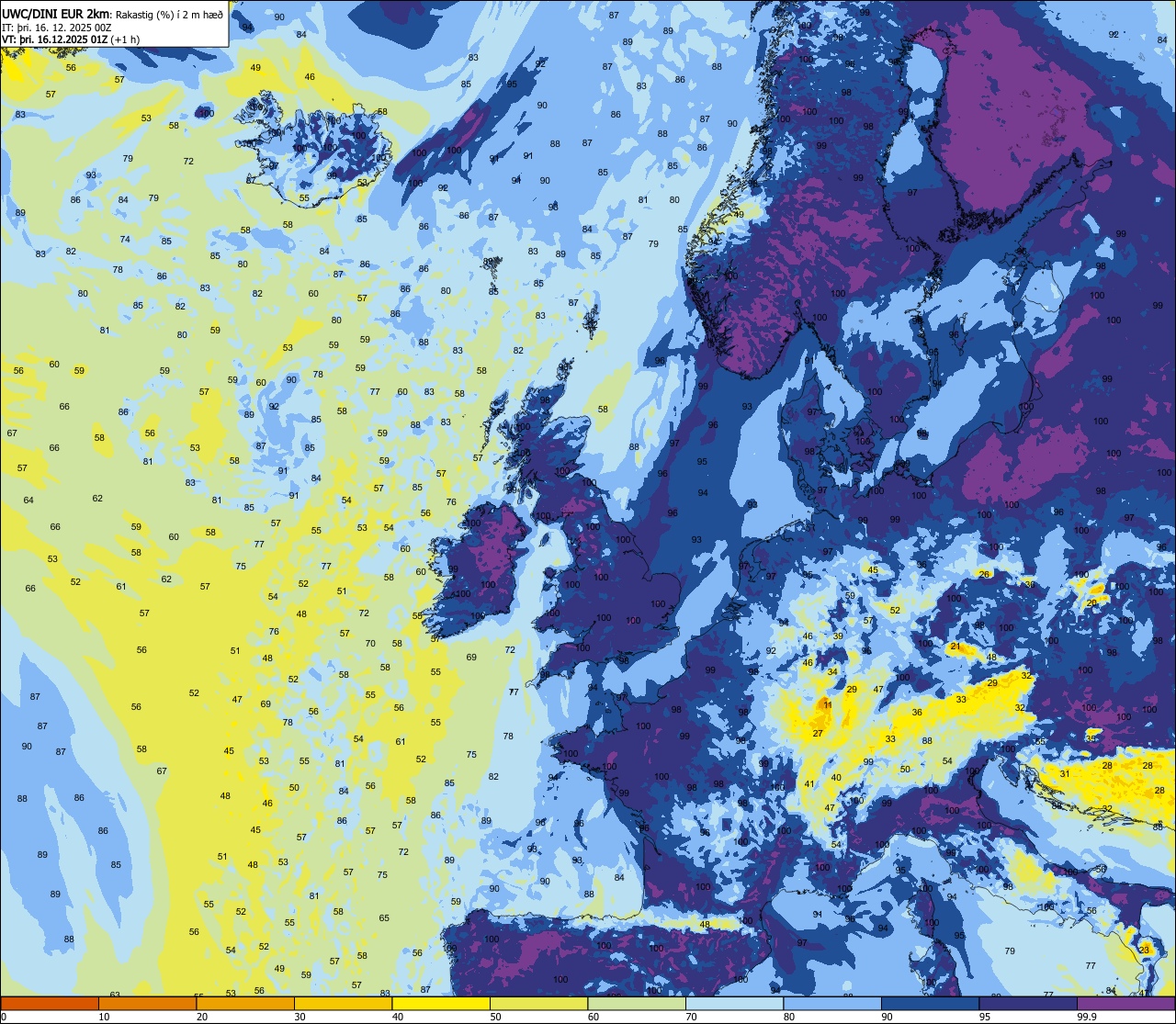Click the map value "11" on the orange spot
This screenshot has height=1024, width=1176.
[x=828, y=705]
